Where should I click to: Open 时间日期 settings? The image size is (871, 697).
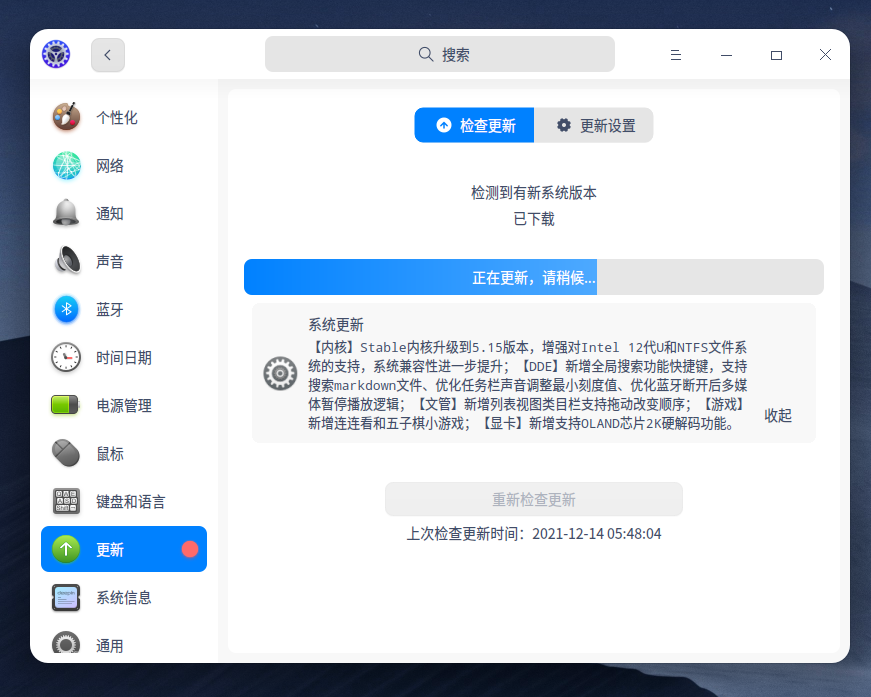coord(124,357)
